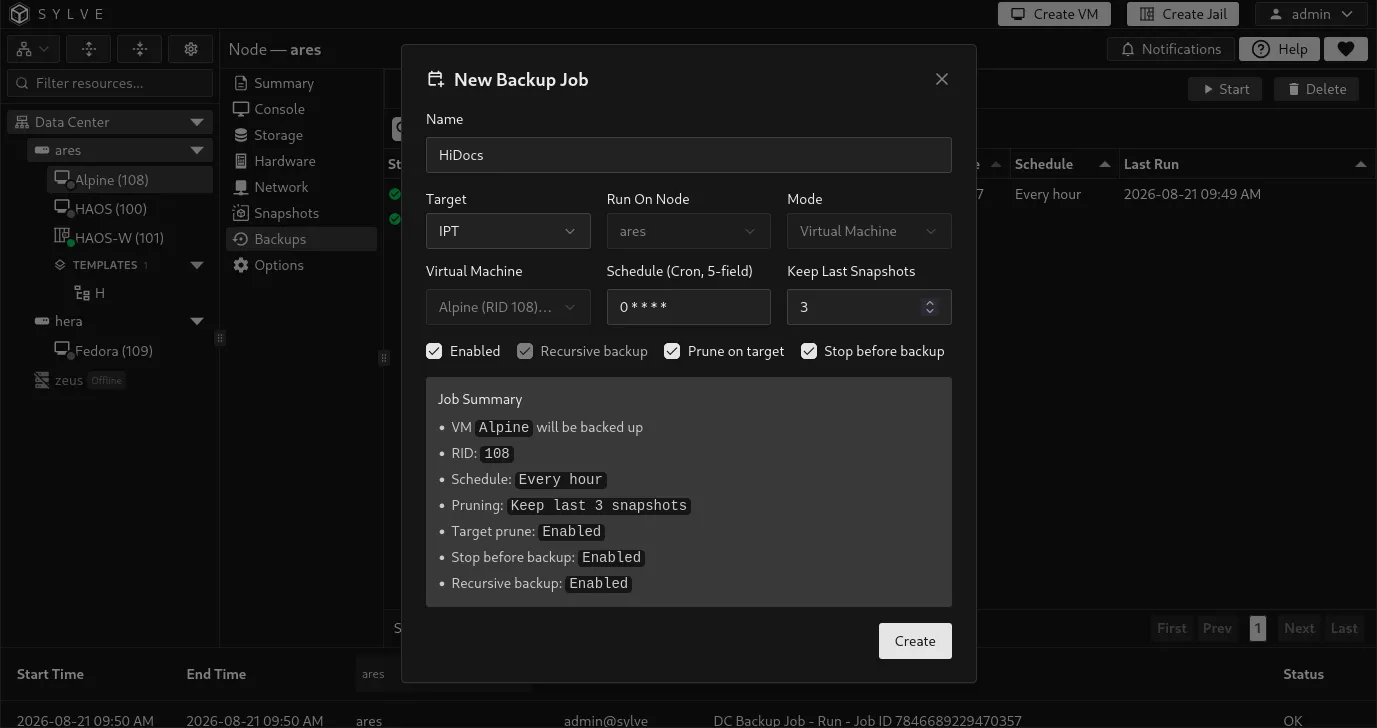Click the Data Center network icon
1377x728 pixels.
pos(22,122)
